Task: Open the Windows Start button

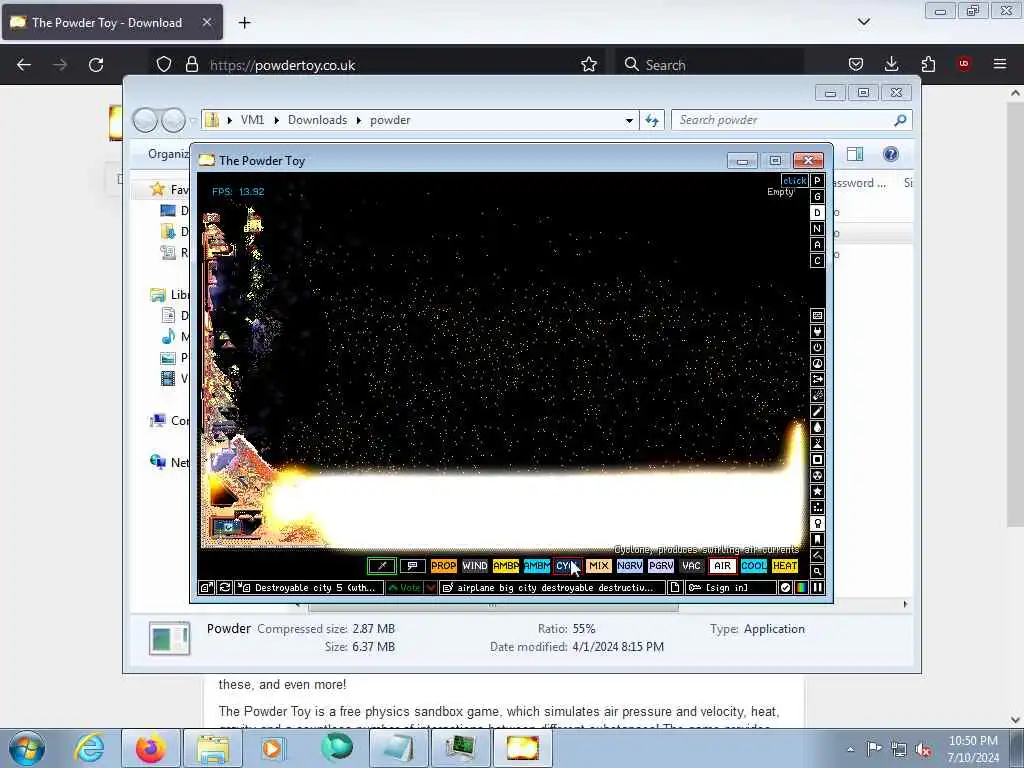Action: (27, 748)
